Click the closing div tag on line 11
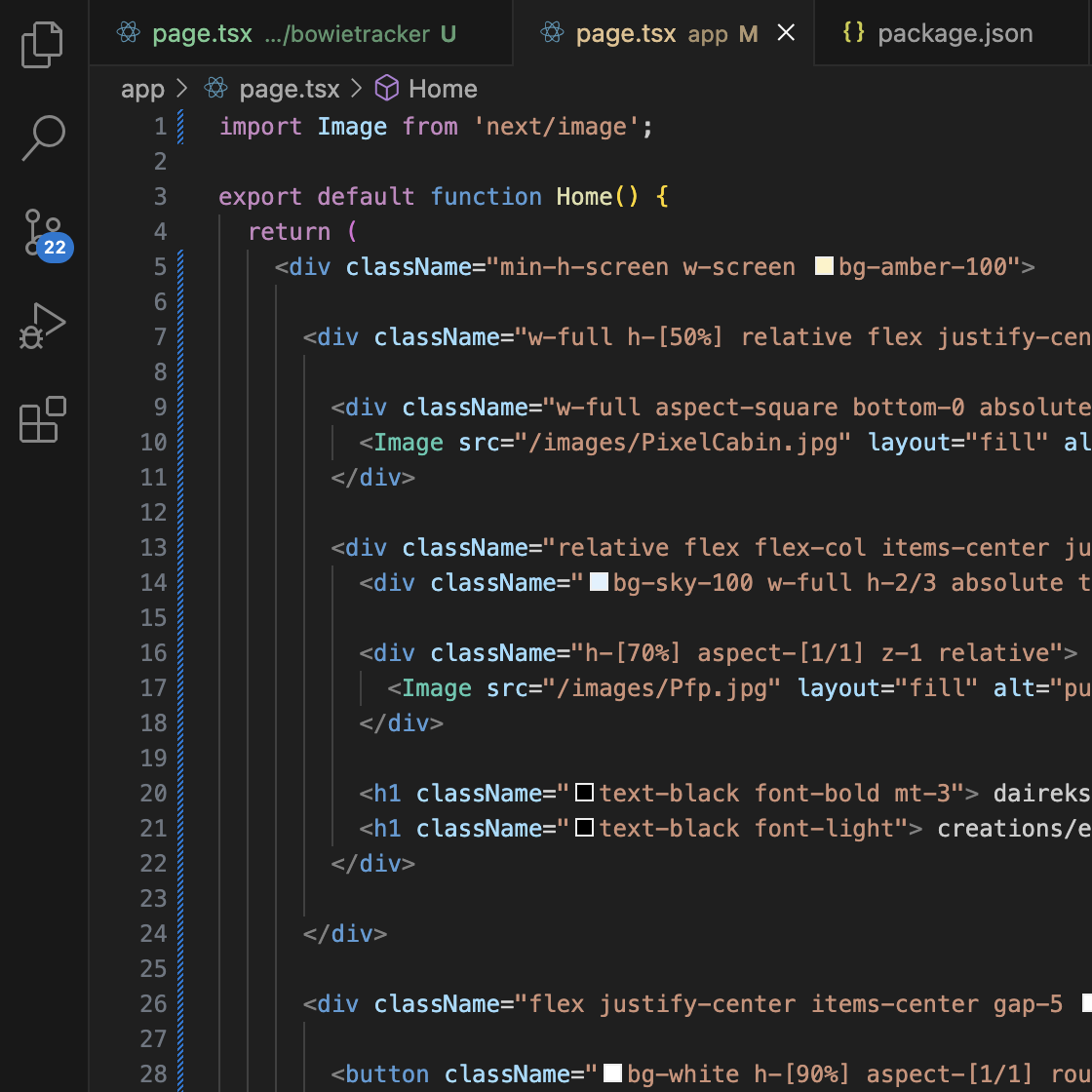The width and height of the screenshot is (1092, 1092). [372, 478]
